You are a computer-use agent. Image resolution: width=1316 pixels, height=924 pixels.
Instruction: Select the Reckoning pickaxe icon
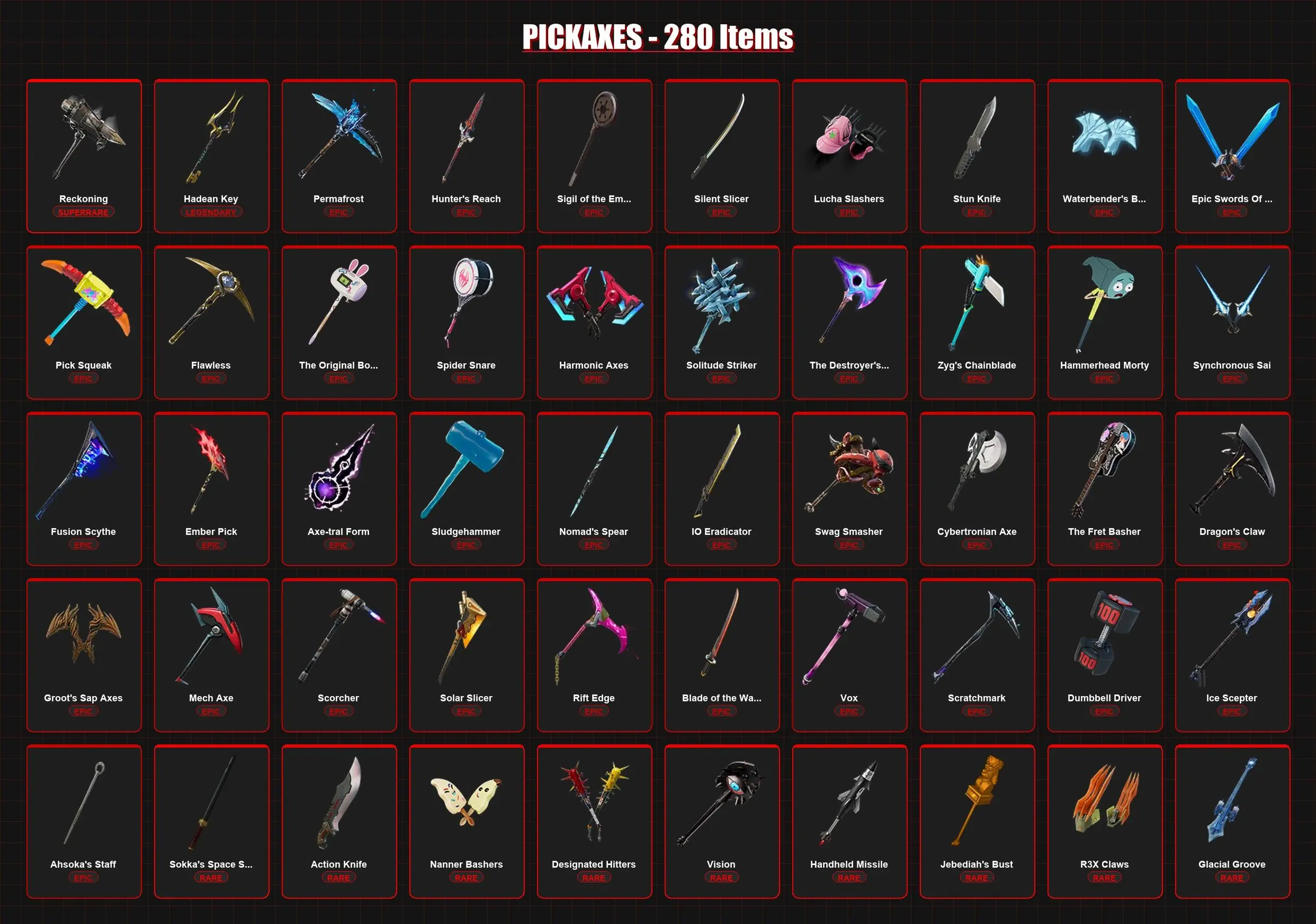87,137
